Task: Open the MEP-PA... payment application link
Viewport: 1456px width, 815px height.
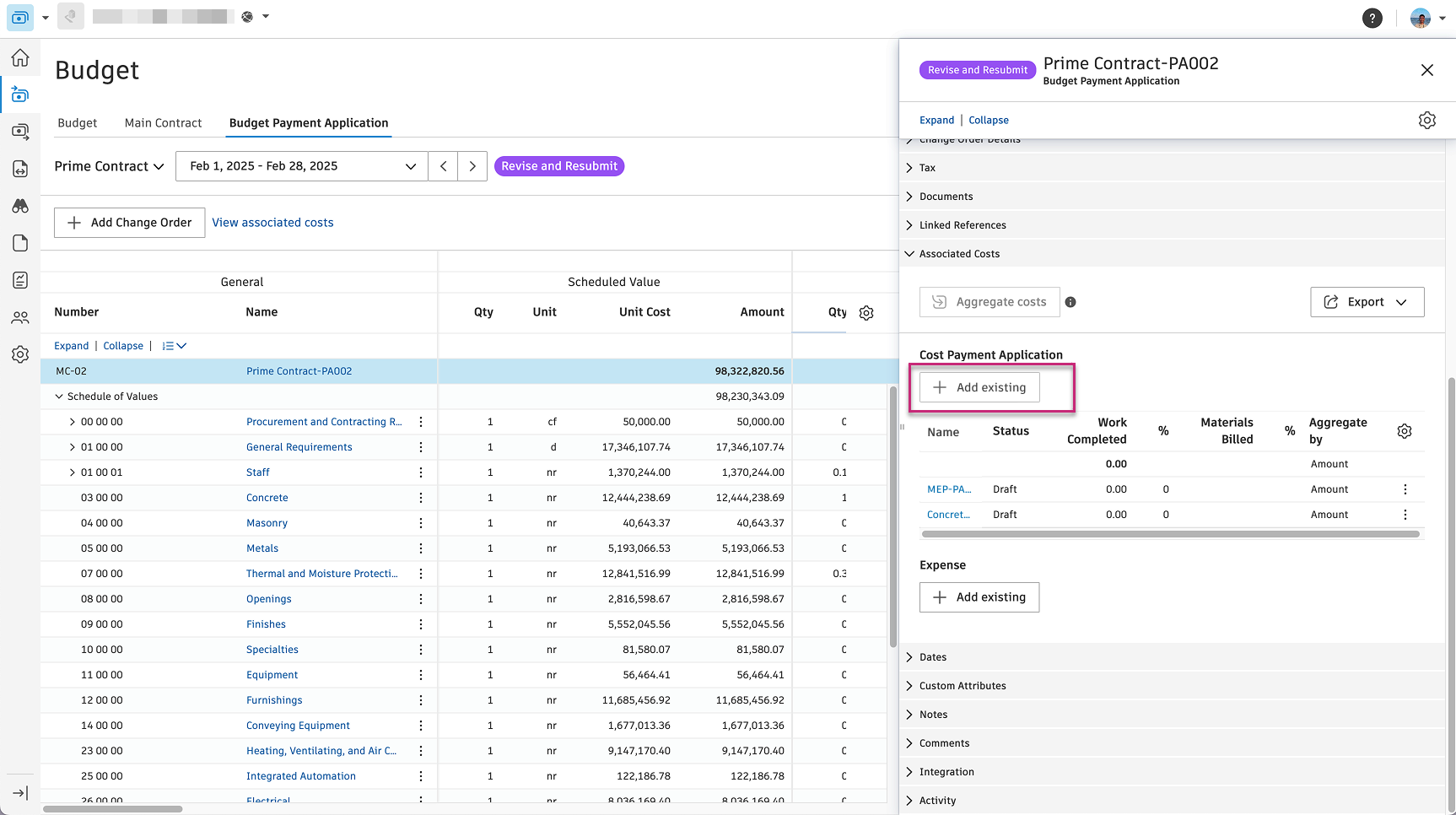Action: point(949,489)
